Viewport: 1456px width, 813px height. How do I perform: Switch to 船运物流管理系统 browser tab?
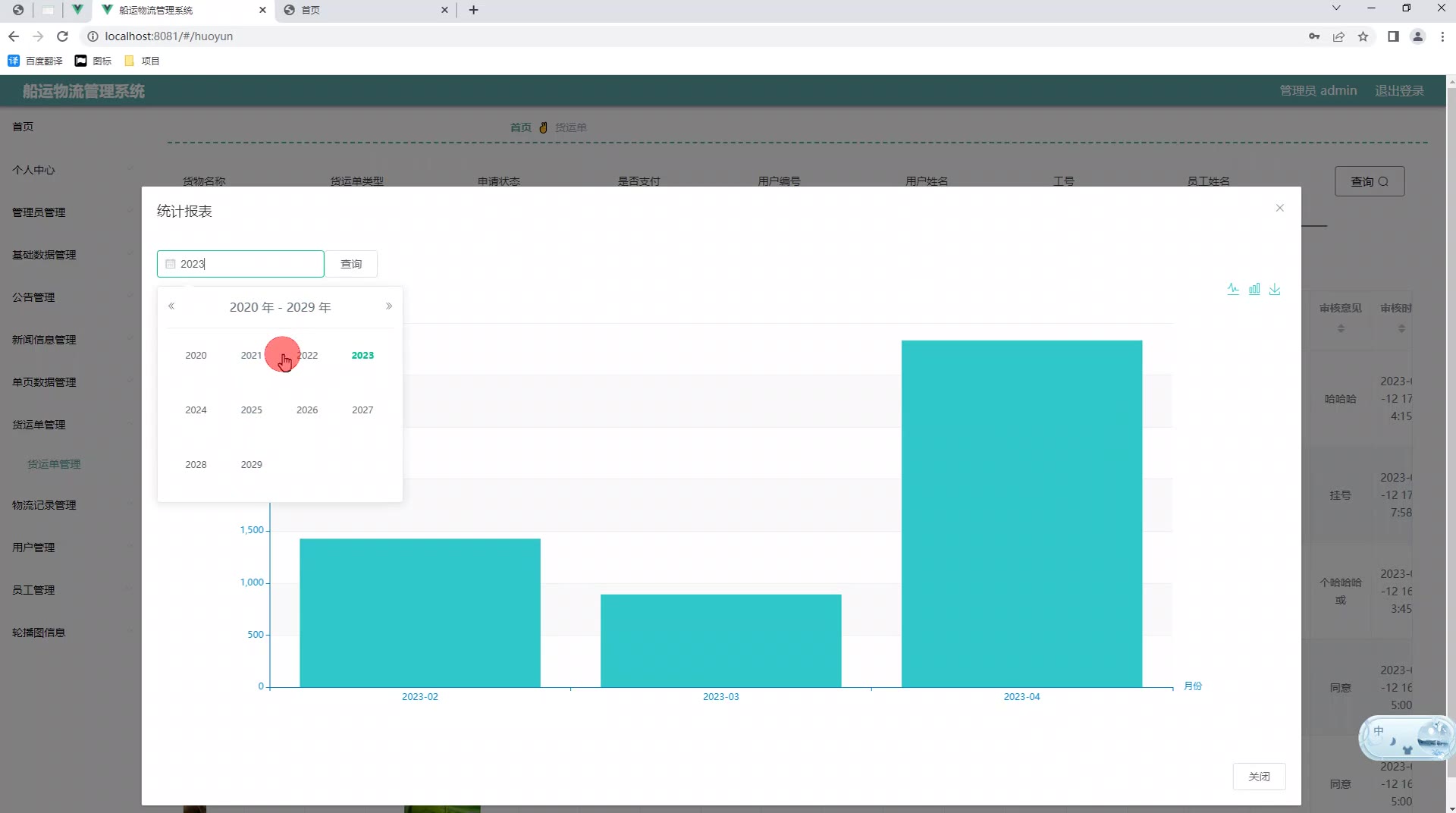[182, 10]
